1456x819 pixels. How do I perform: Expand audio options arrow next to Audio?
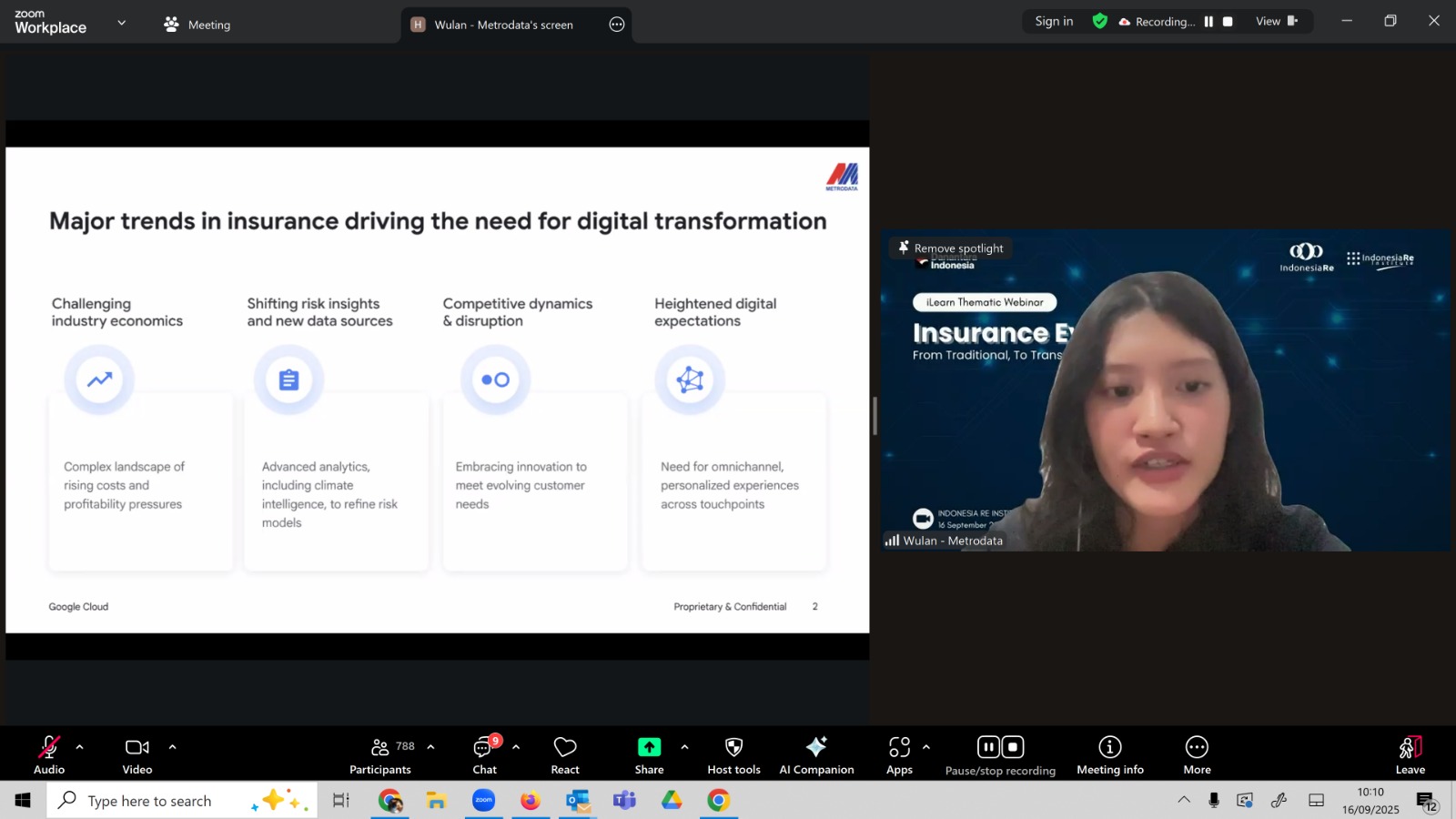click(x=80, y=747)
